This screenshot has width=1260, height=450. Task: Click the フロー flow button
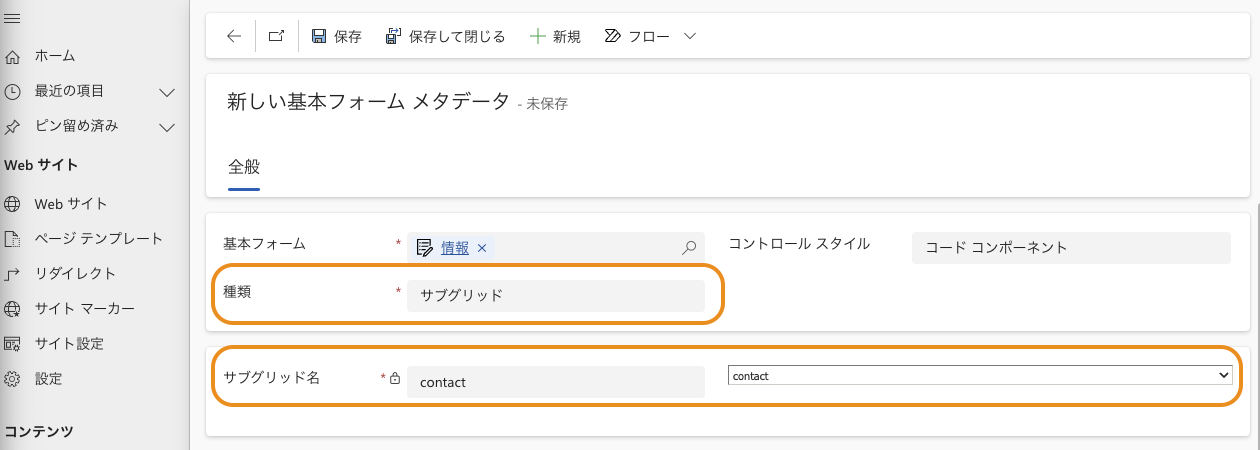pyautogui.click(x=637, y=36)
